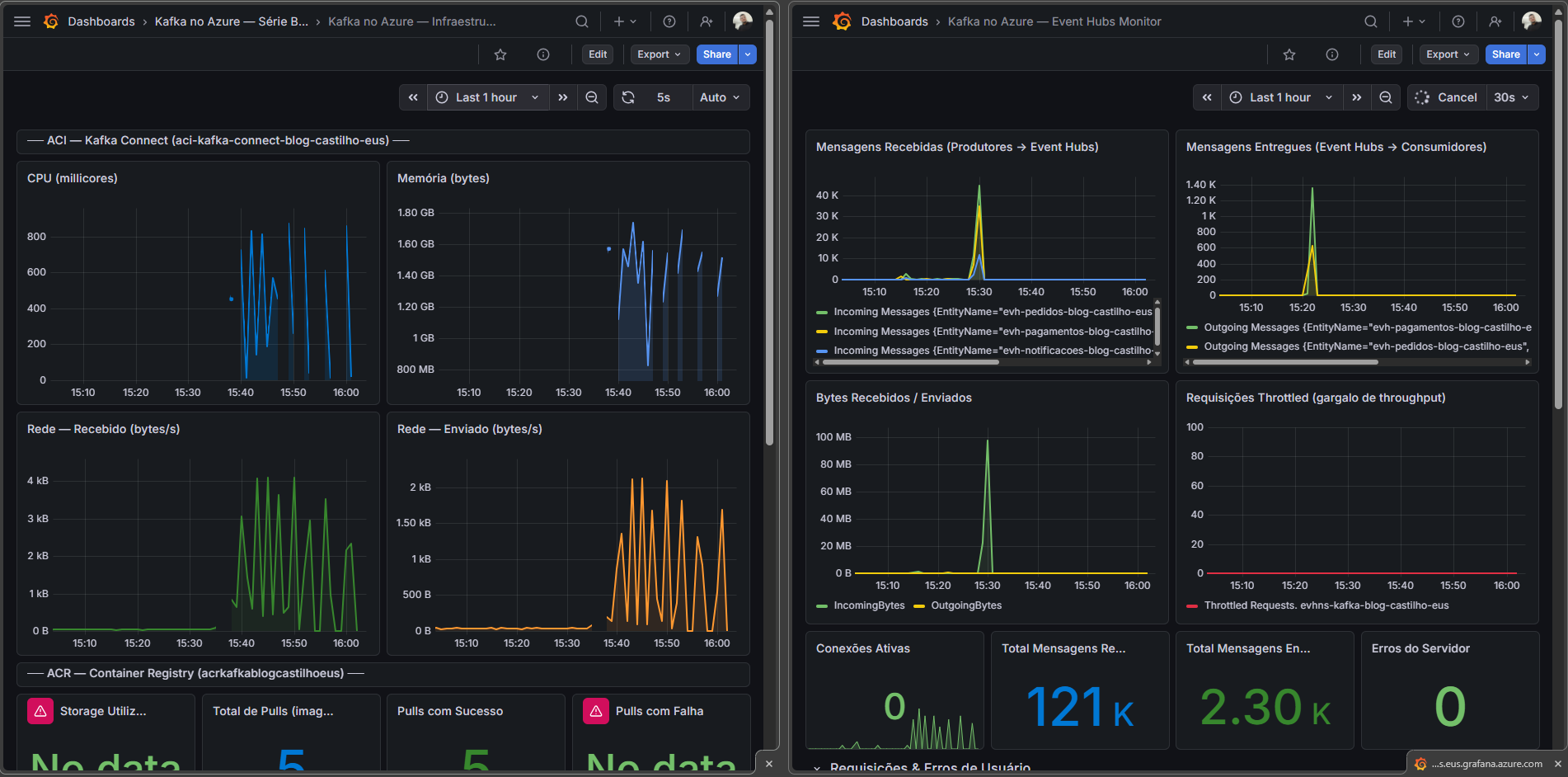Open Kafka no Azure Série B breadcrumb
Image resolution: width=1568 pixels, height=777 pixels.
tap(232, 21)
